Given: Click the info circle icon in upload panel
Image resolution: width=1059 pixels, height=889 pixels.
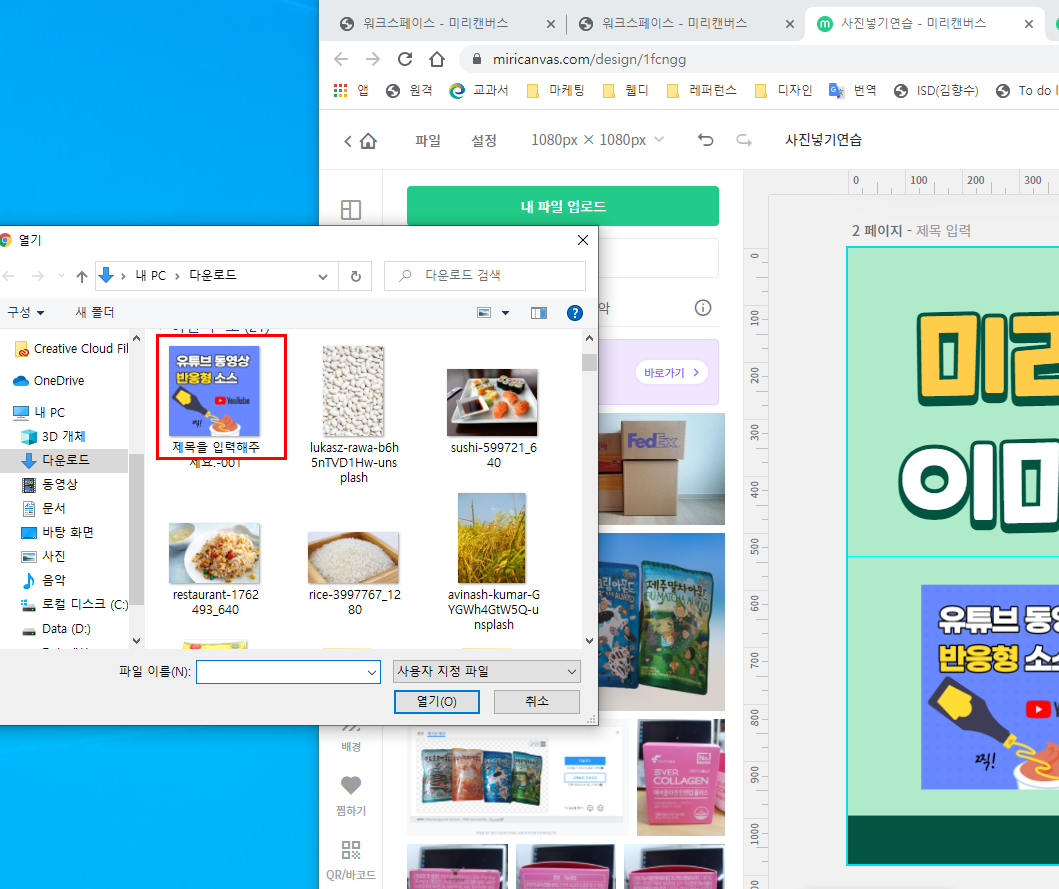Looking at the screenshot, I should tap(702, 308).
